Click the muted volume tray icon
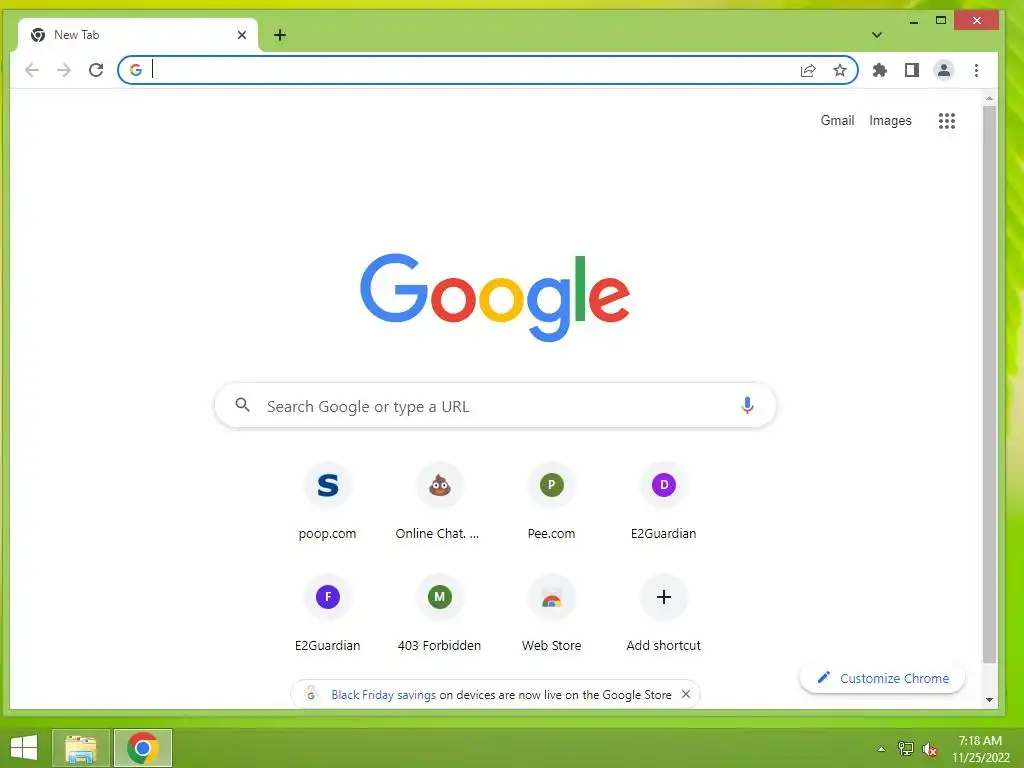Viewport: 1024px width, 768px height. click(x=930, y=749)
